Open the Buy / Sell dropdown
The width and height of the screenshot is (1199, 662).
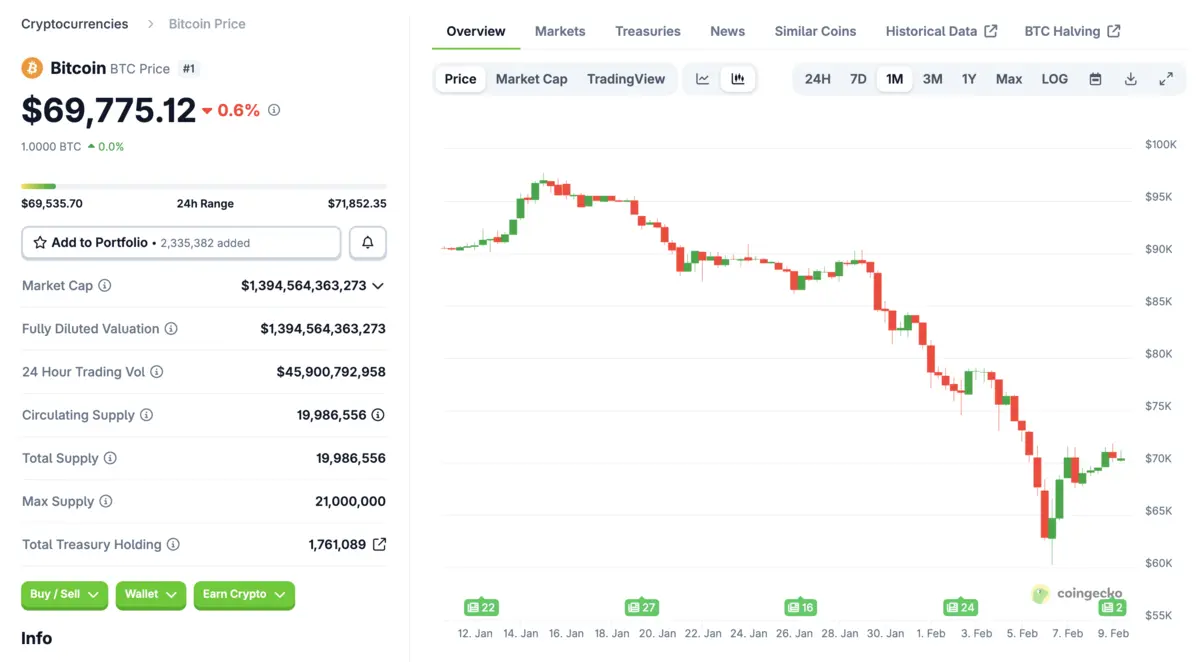64,595
